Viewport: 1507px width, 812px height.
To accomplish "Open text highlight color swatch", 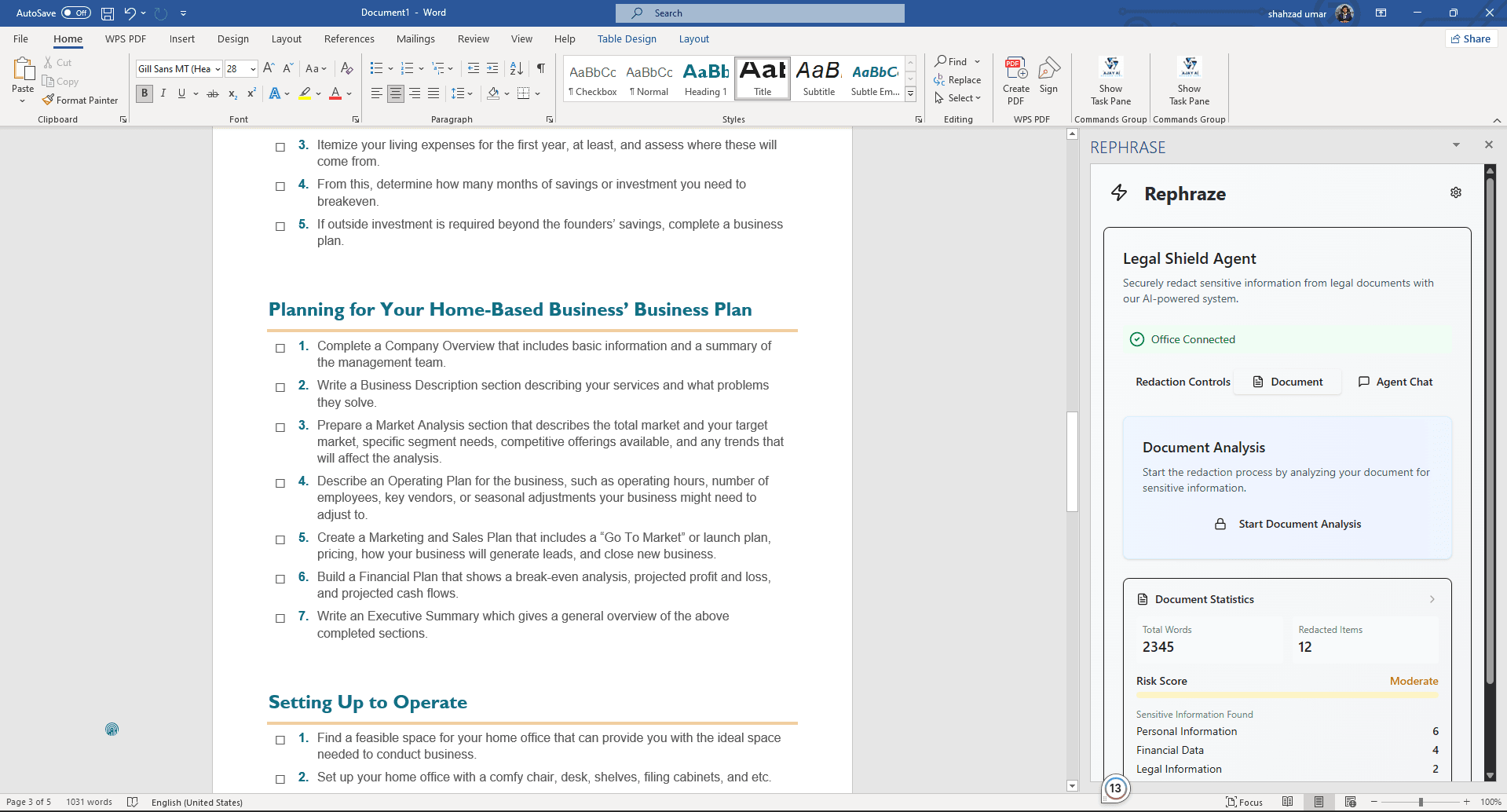I will click(x=305, y=93).
